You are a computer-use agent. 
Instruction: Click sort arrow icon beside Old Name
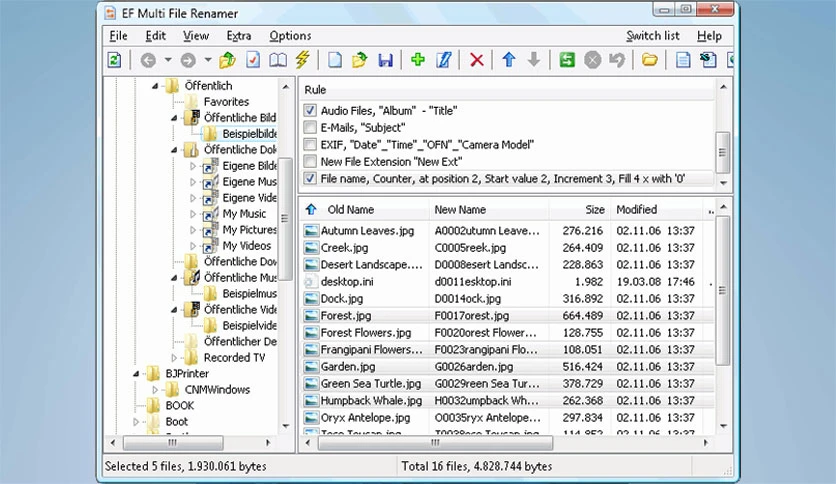311,209
